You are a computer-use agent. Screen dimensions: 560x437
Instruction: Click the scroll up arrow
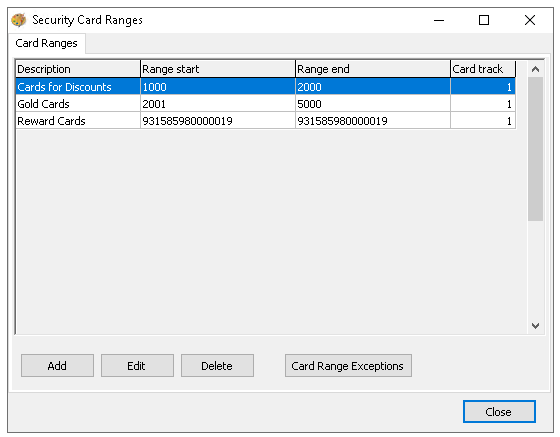[535, 69]
